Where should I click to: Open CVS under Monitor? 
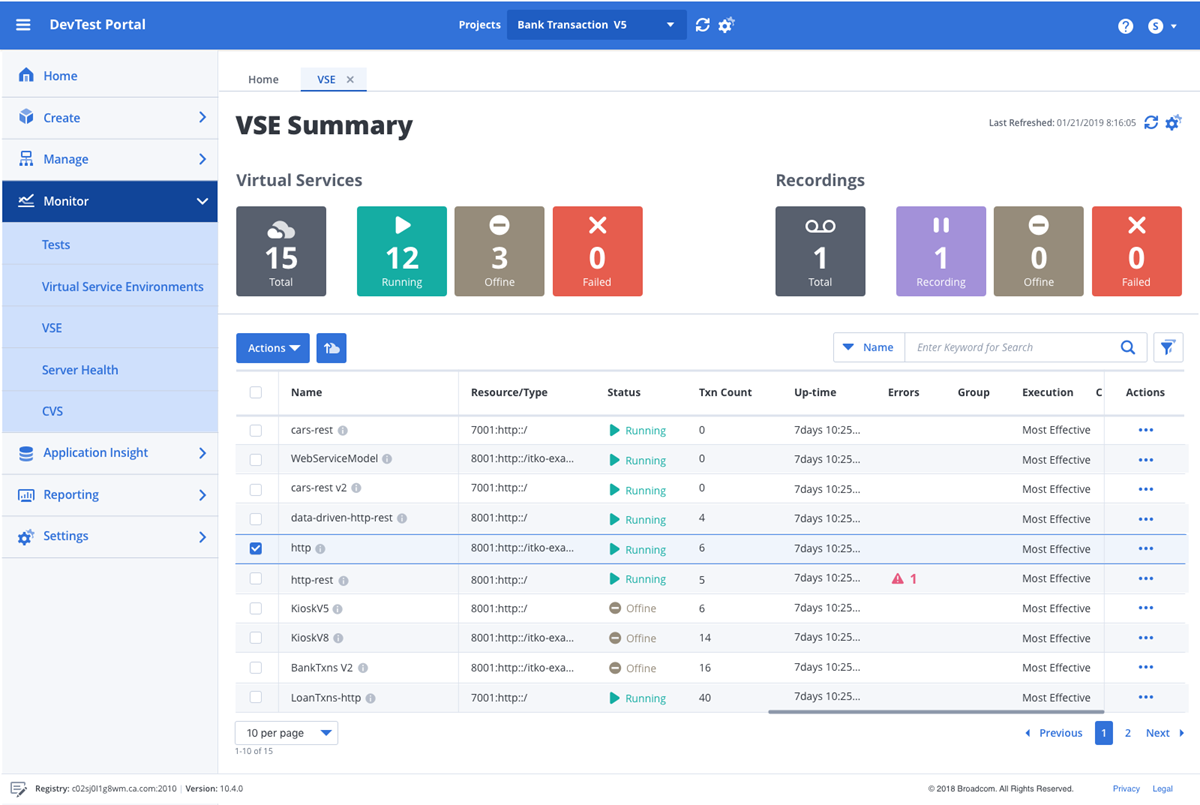tap(110, 411)
